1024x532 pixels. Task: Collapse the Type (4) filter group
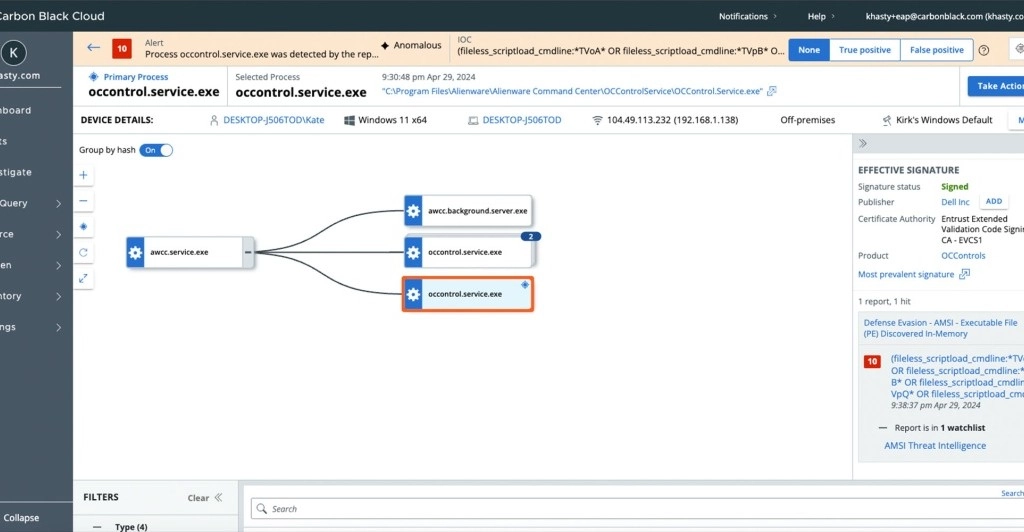click(x=97, y=527)
